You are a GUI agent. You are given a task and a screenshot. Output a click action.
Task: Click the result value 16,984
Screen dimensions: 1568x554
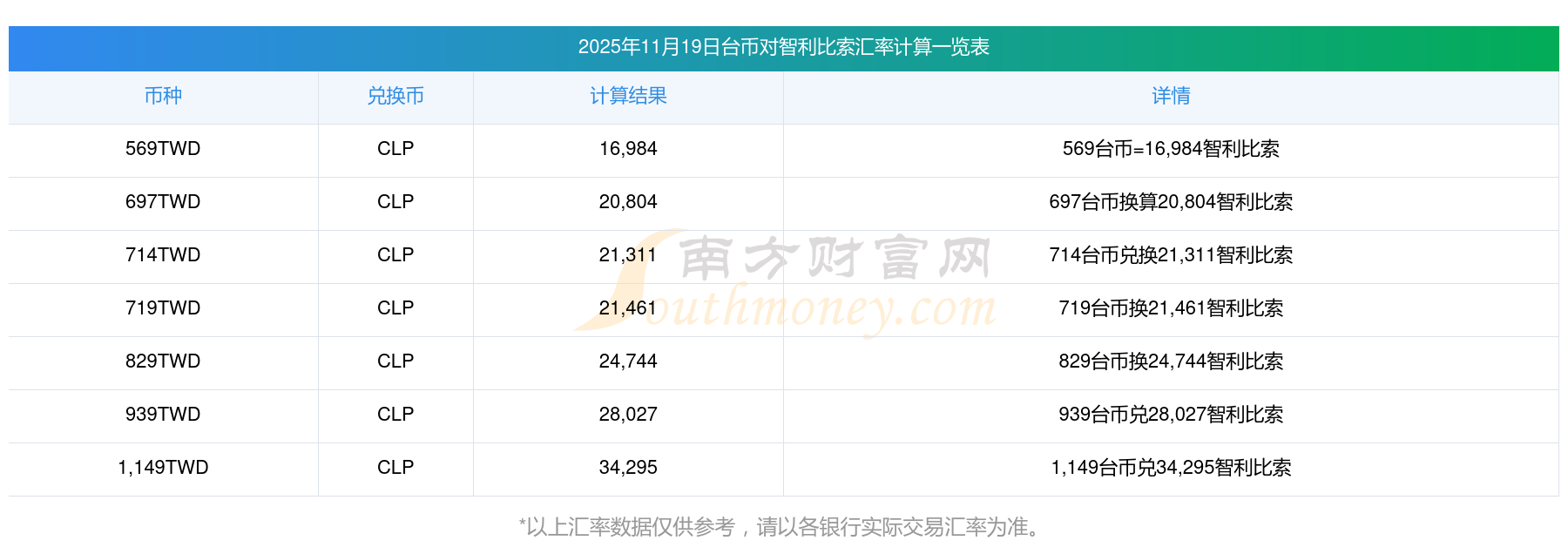click(x=628, y=149)
